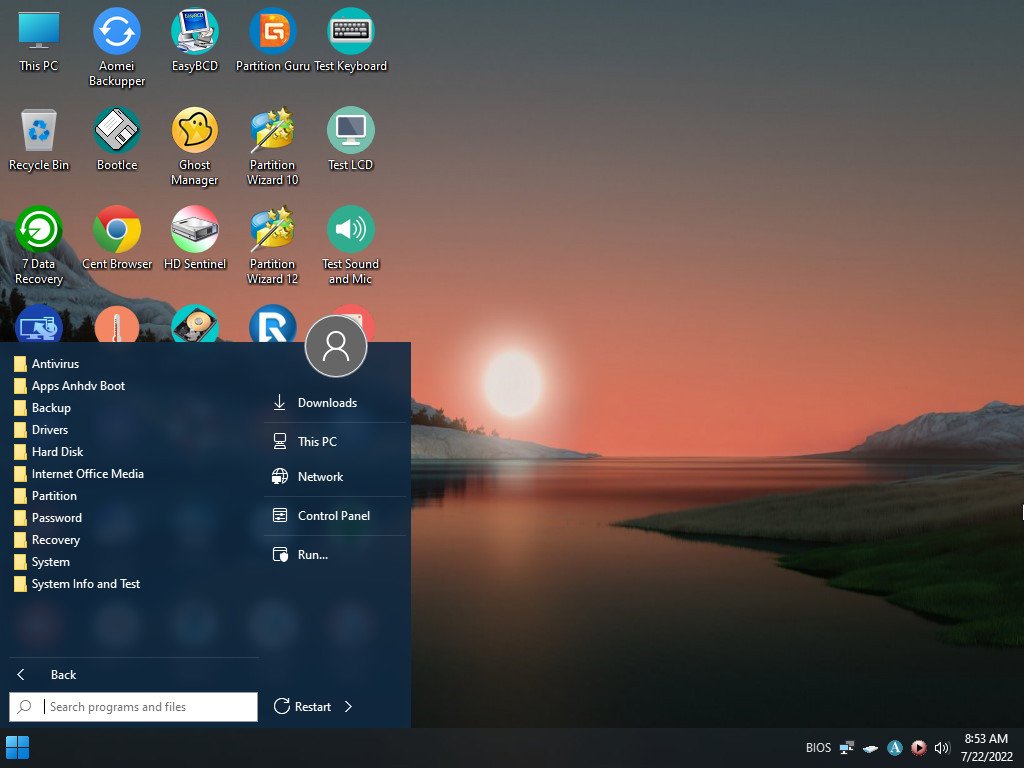This screenshot has height=768, width=1024.
Task: Open BootIce desktop shortcut
Action: click(x=117, y=131)
